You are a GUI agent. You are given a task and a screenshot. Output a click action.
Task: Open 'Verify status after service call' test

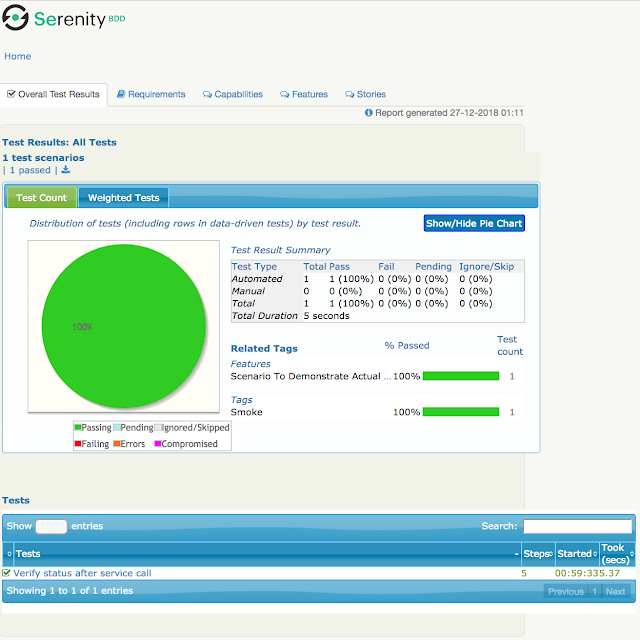[x=82, y=573]
